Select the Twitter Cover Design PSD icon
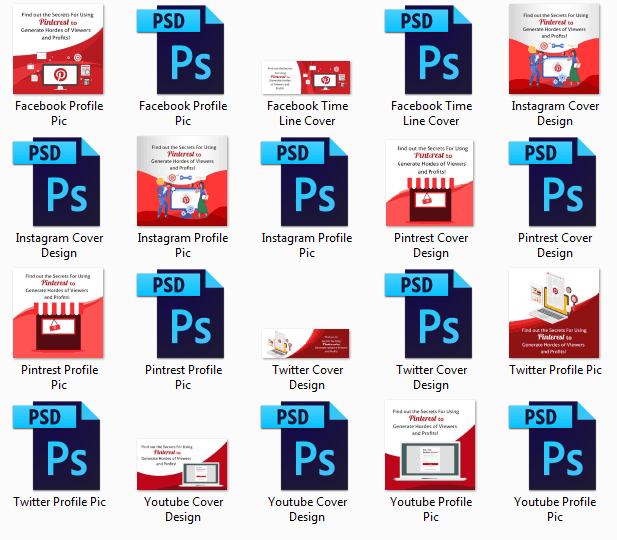617x540 pixels. click(429, 314)
